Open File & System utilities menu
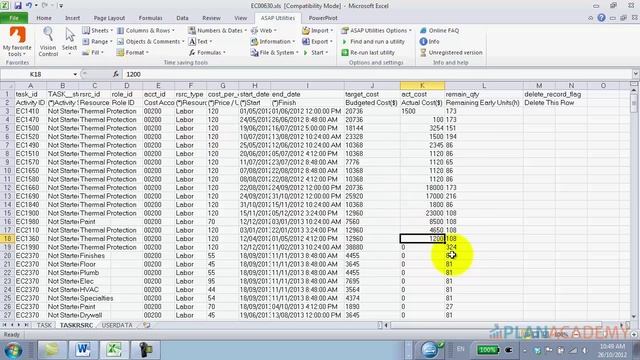640x360 pixels. tap(274, 53)
